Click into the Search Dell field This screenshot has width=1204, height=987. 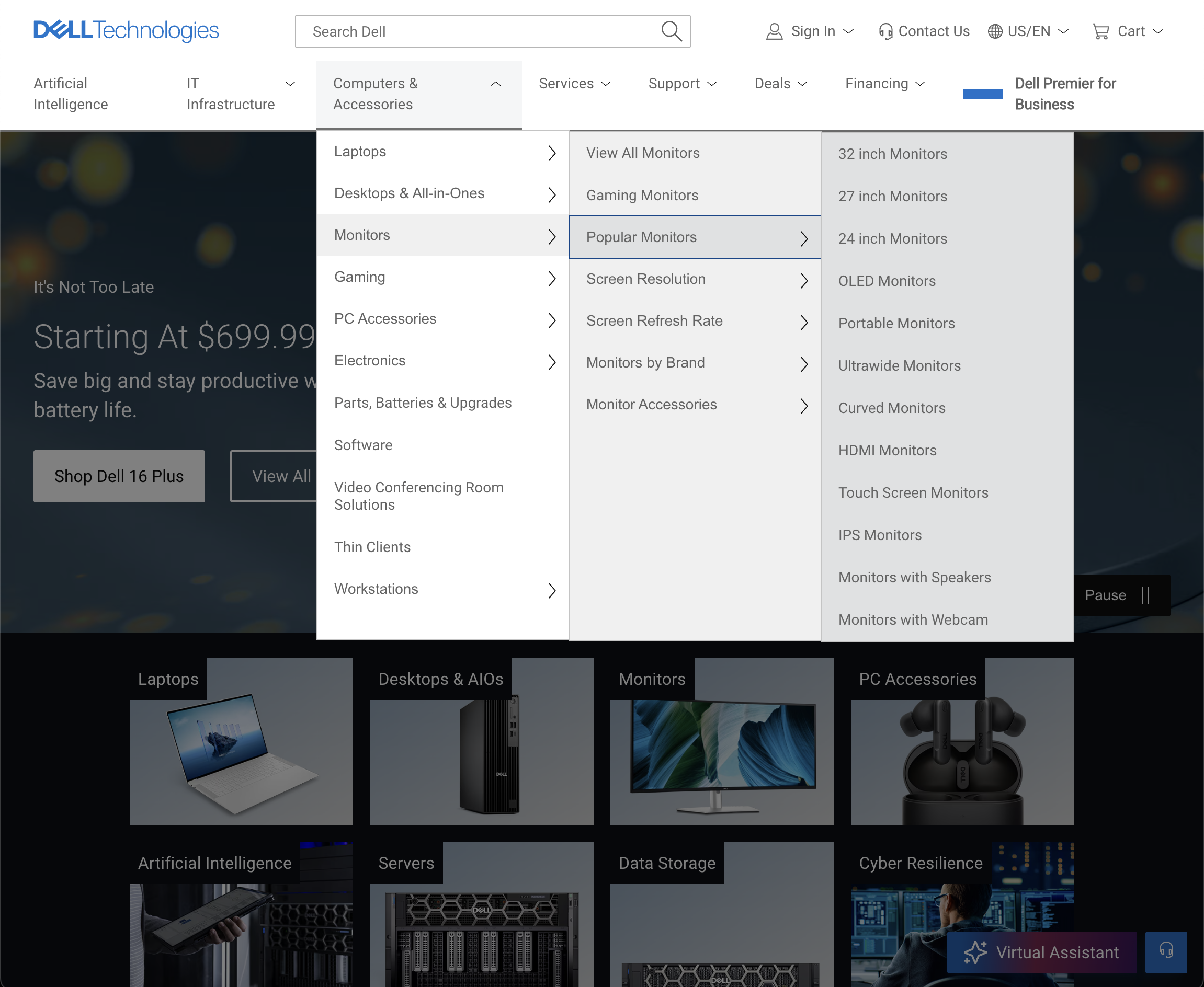pyautogui.click(x=478, y=31)
